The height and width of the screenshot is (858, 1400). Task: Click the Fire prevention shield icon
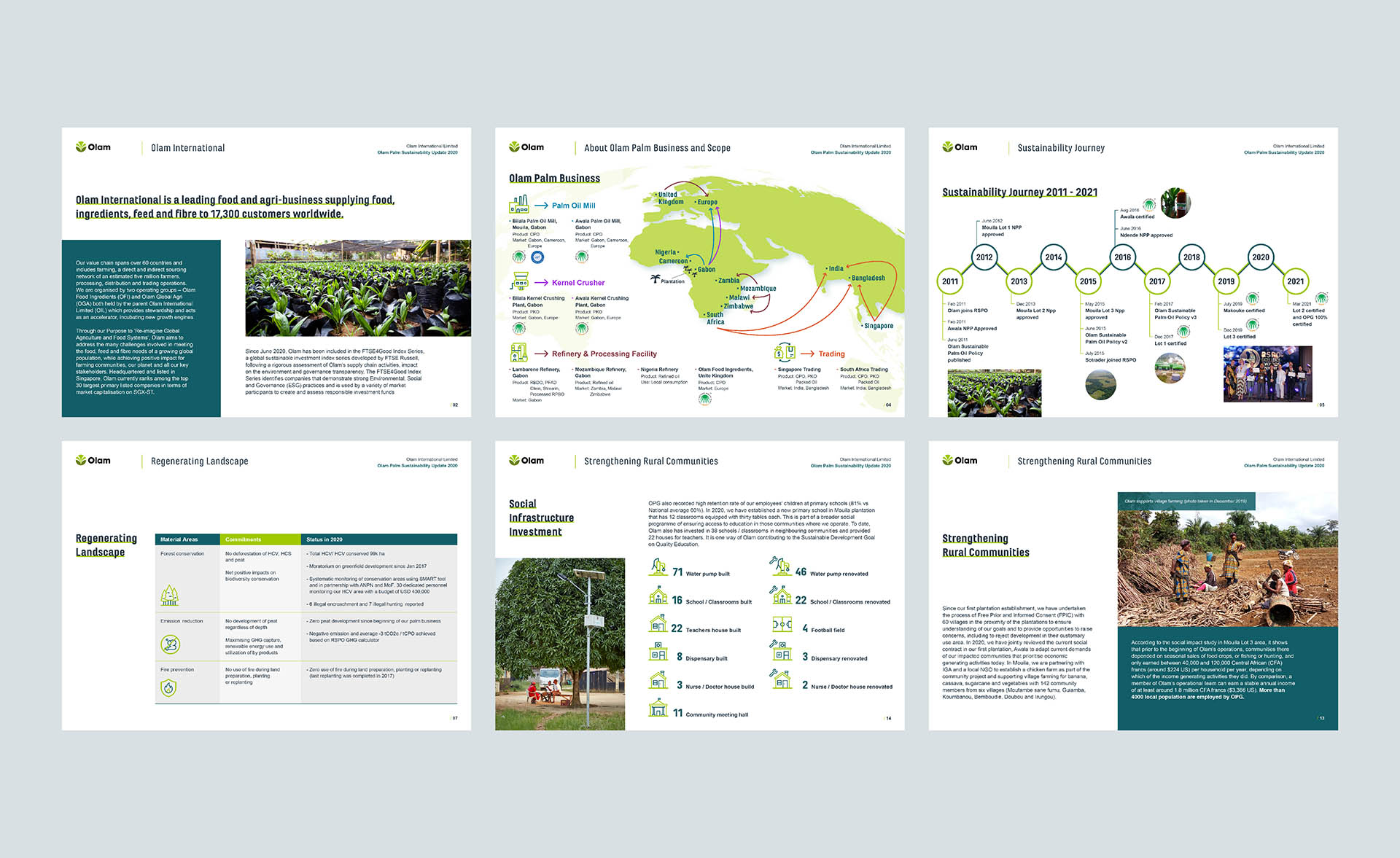[x=168, y=687]
